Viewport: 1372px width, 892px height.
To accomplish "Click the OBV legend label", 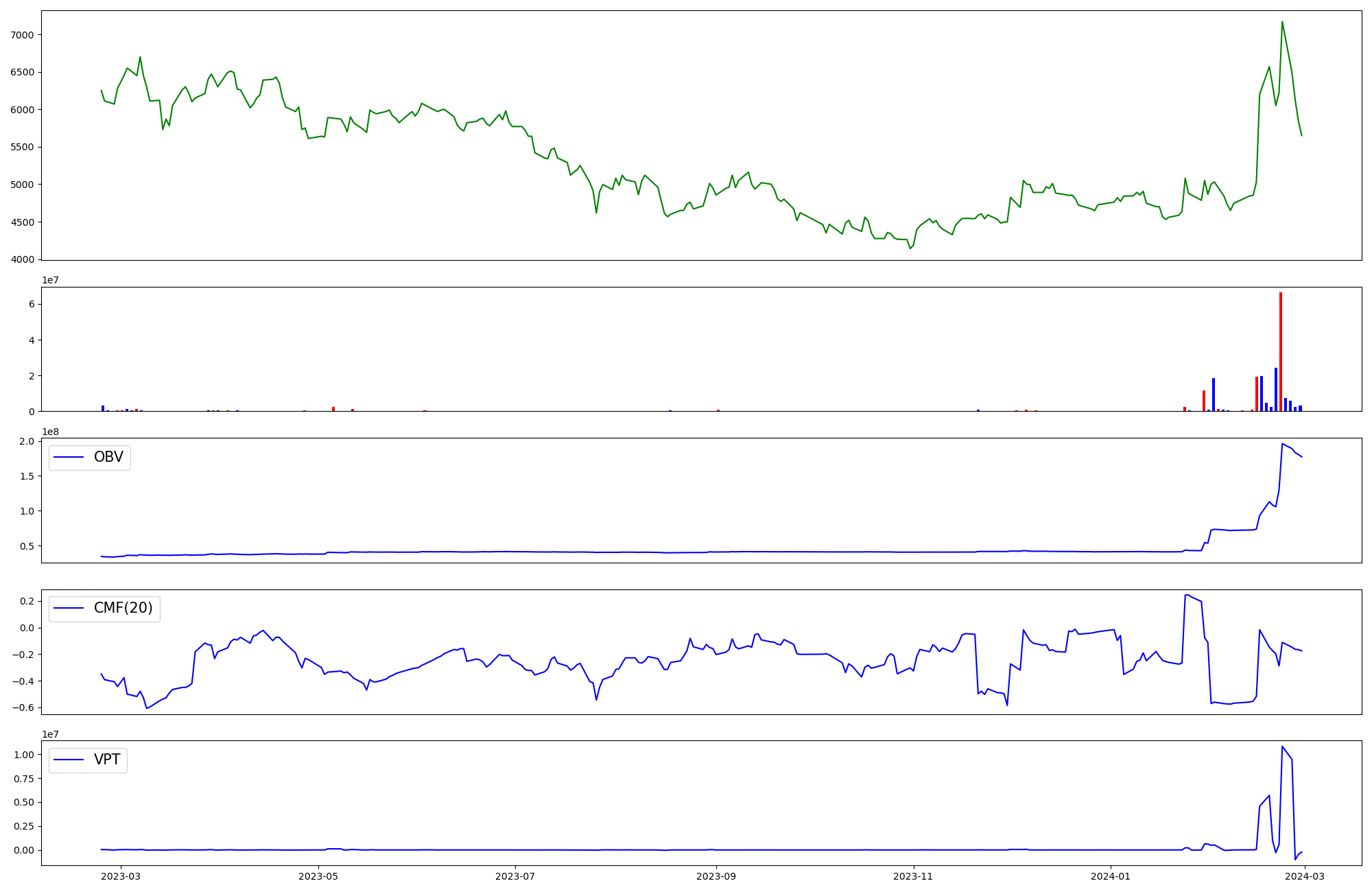I will tap(108, 458).
